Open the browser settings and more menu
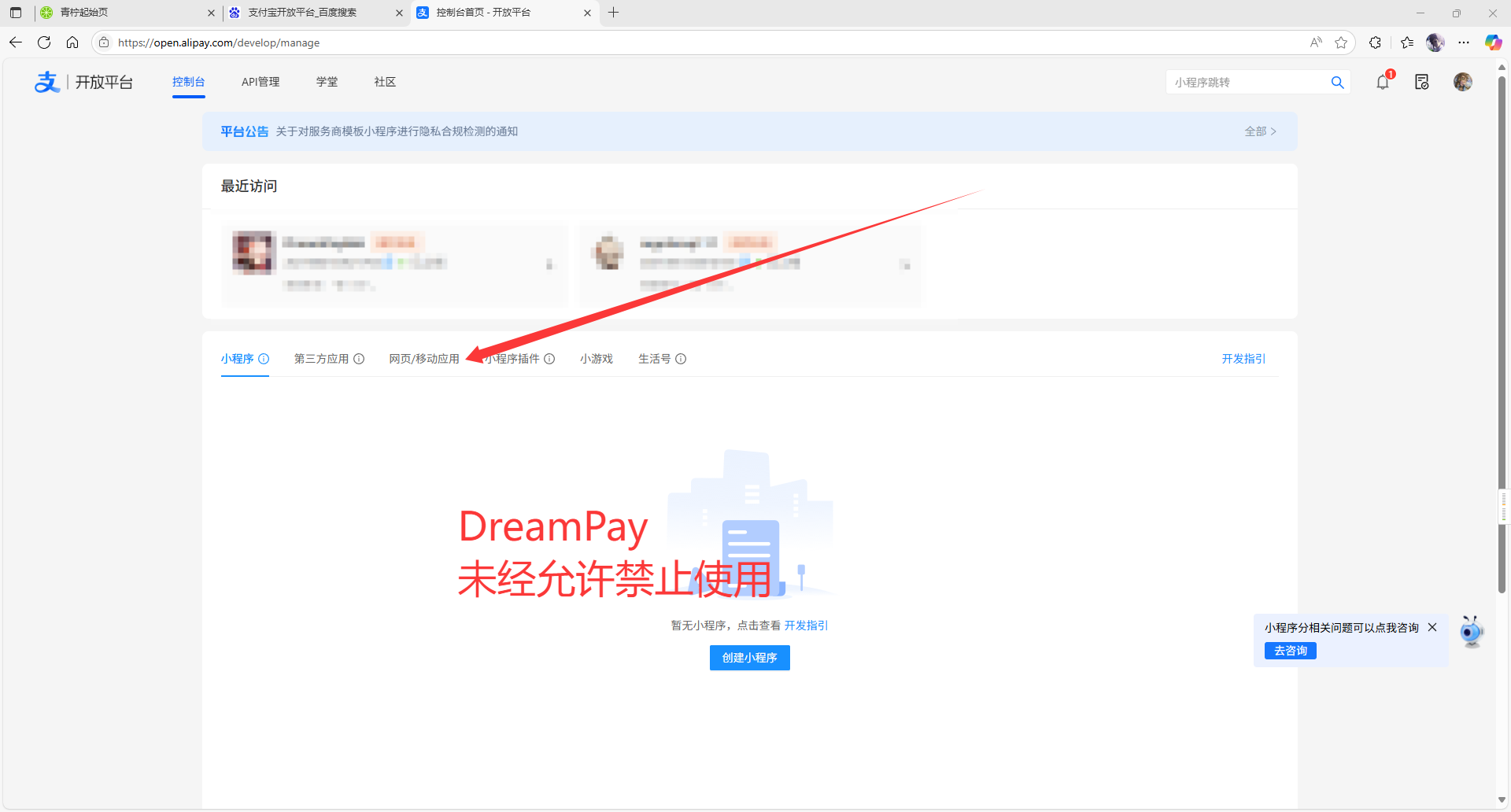Image resolution: width=1511 pixels, height=812 pixels. pyautogui.click(x=1463, y=42)
